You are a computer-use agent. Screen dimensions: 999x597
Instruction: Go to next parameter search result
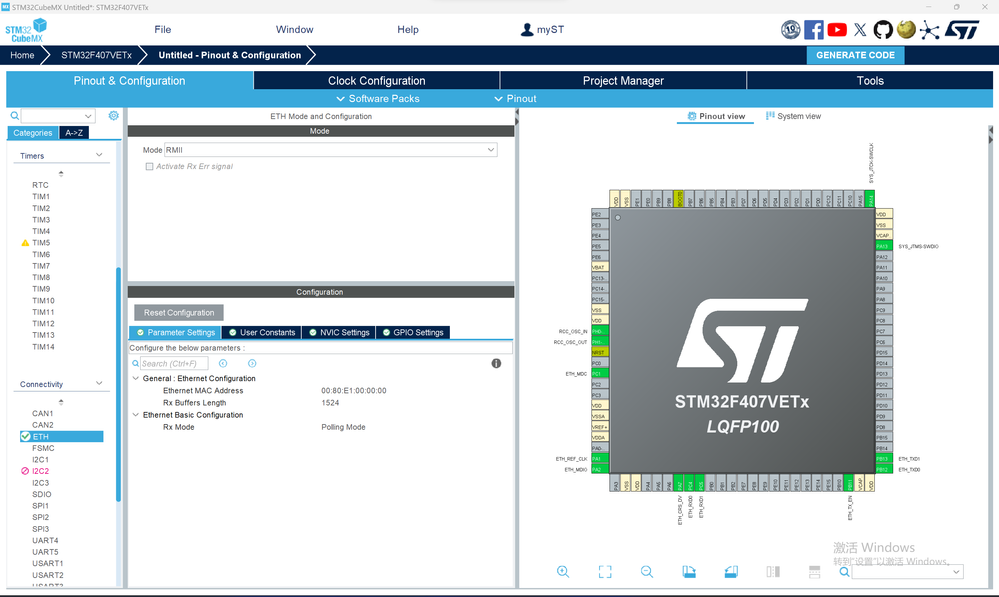pos(252,363)
